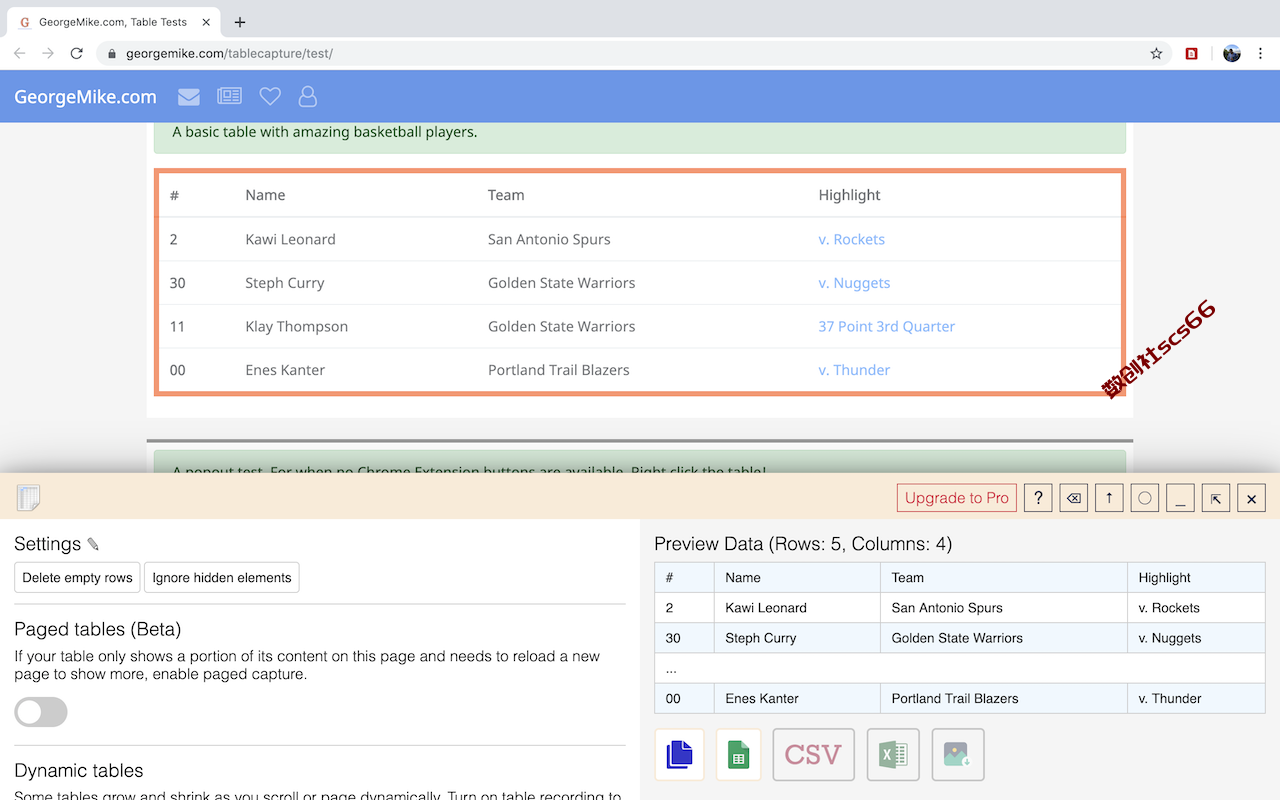Open Chrome three-dot menu
This screenshot has width=1280, height=800.
click(x=1261, y=53)
